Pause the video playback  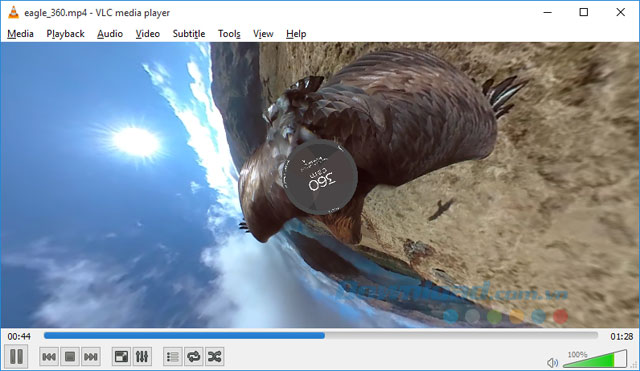point(16,356)
